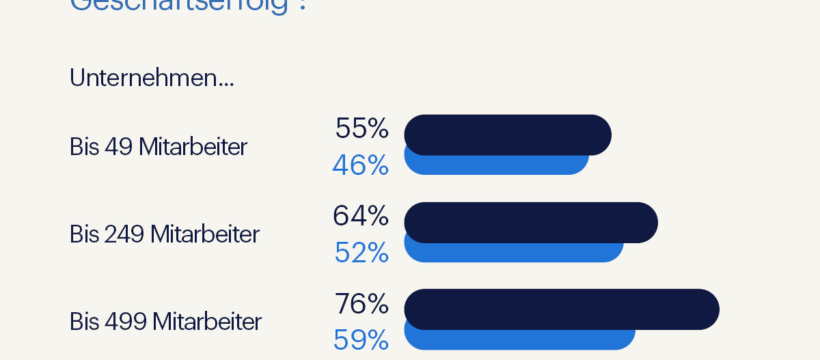Viewport: 820px width, 360px height.
Task: Click the 'Unternehmen...' subheading text
Action: 152,78
